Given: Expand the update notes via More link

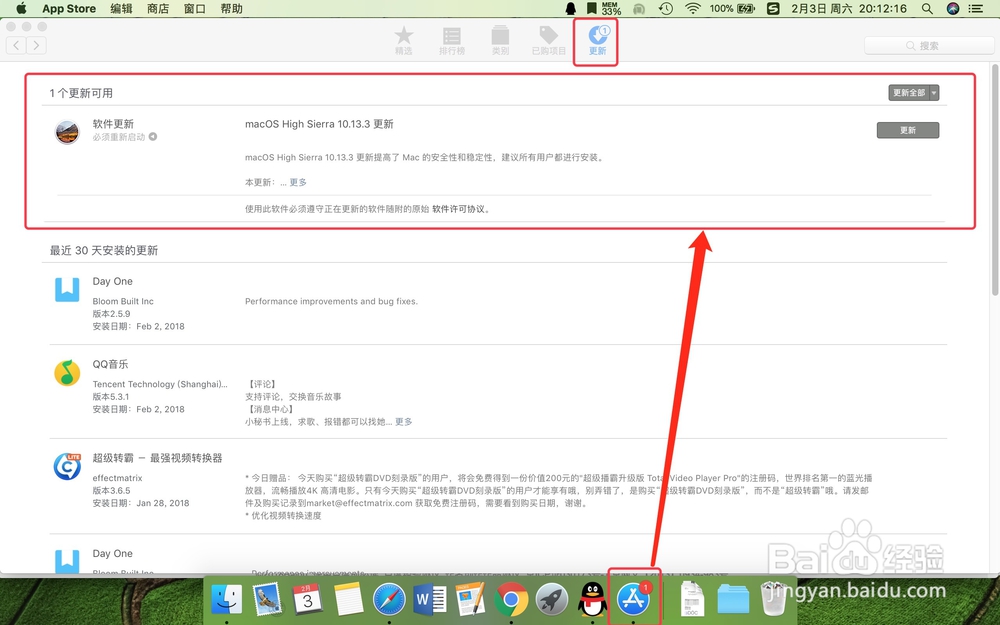Looking at the screenshot, I should [298, 182].
